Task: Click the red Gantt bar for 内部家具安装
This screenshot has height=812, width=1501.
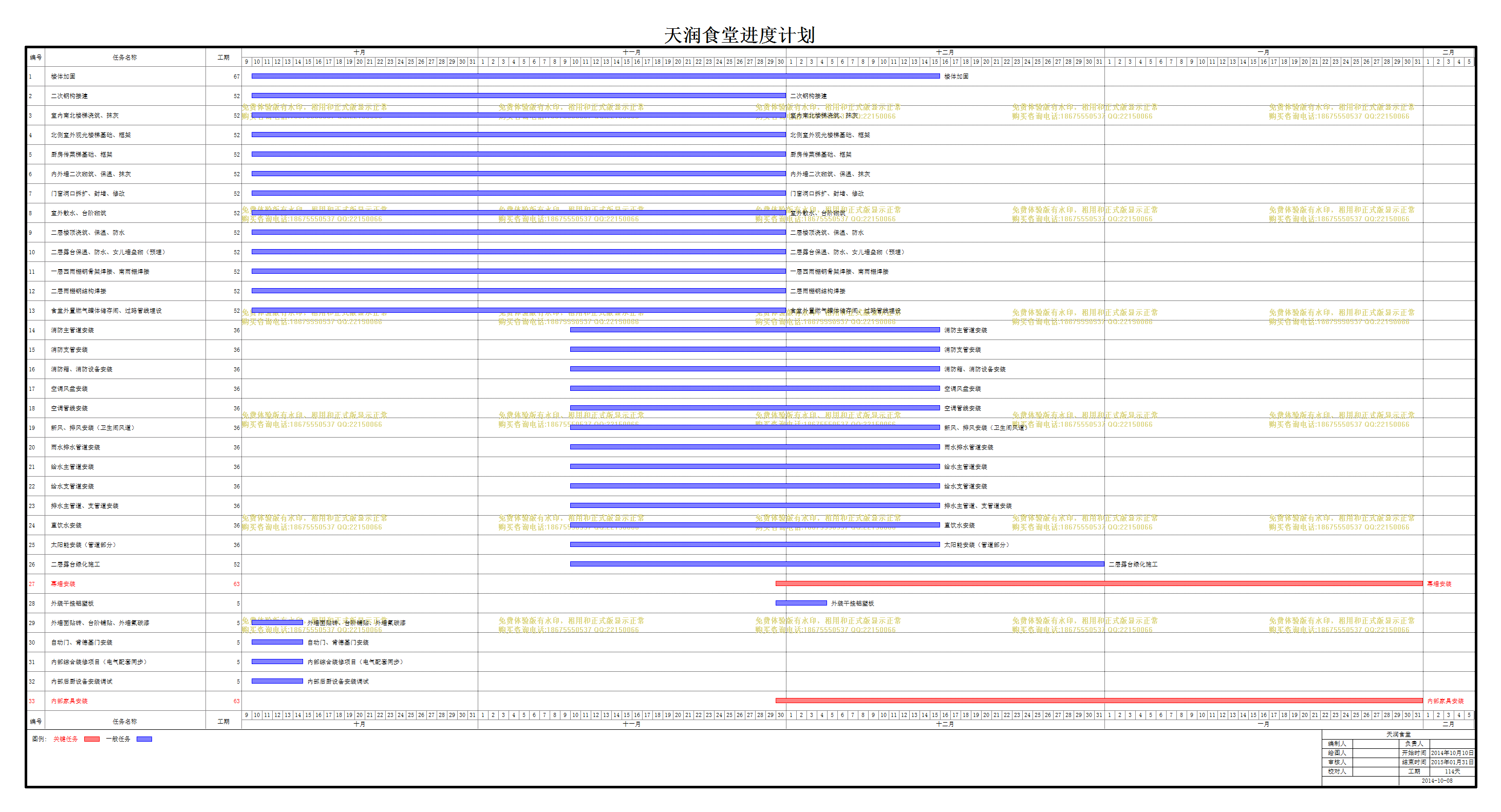Action: pos(1099,701)
